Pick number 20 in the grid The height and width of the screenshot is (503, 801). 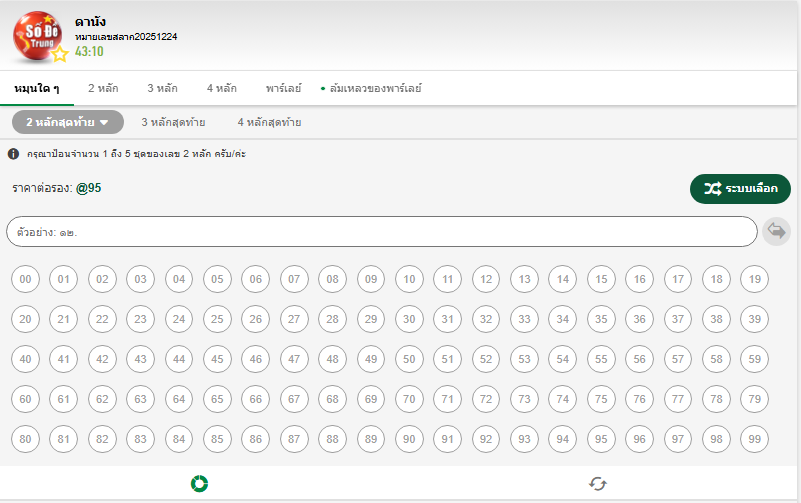click(25, 319)
